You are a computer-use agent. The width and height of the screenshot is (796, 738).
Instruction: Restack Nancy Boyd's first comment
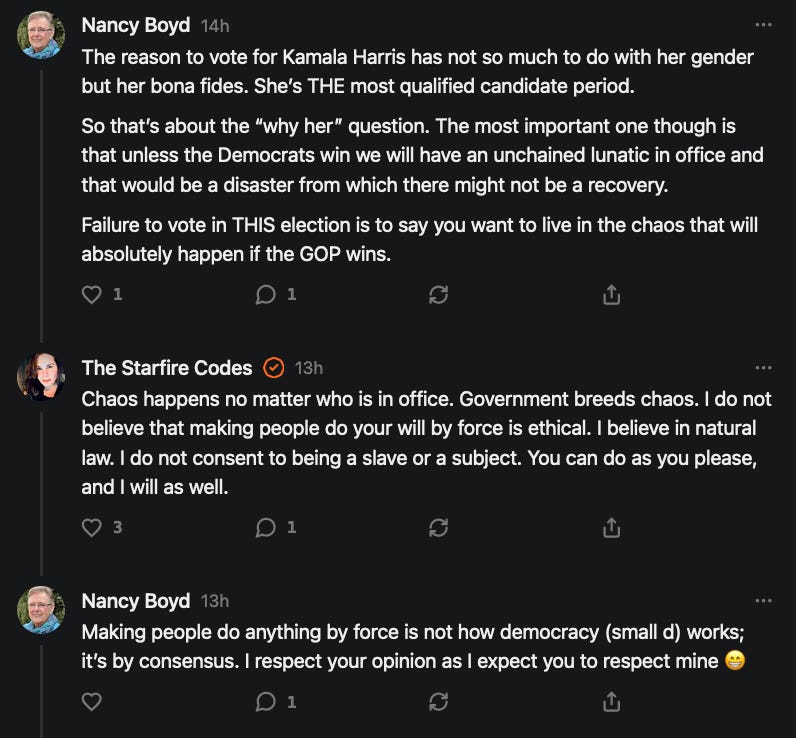pos(438,295)
